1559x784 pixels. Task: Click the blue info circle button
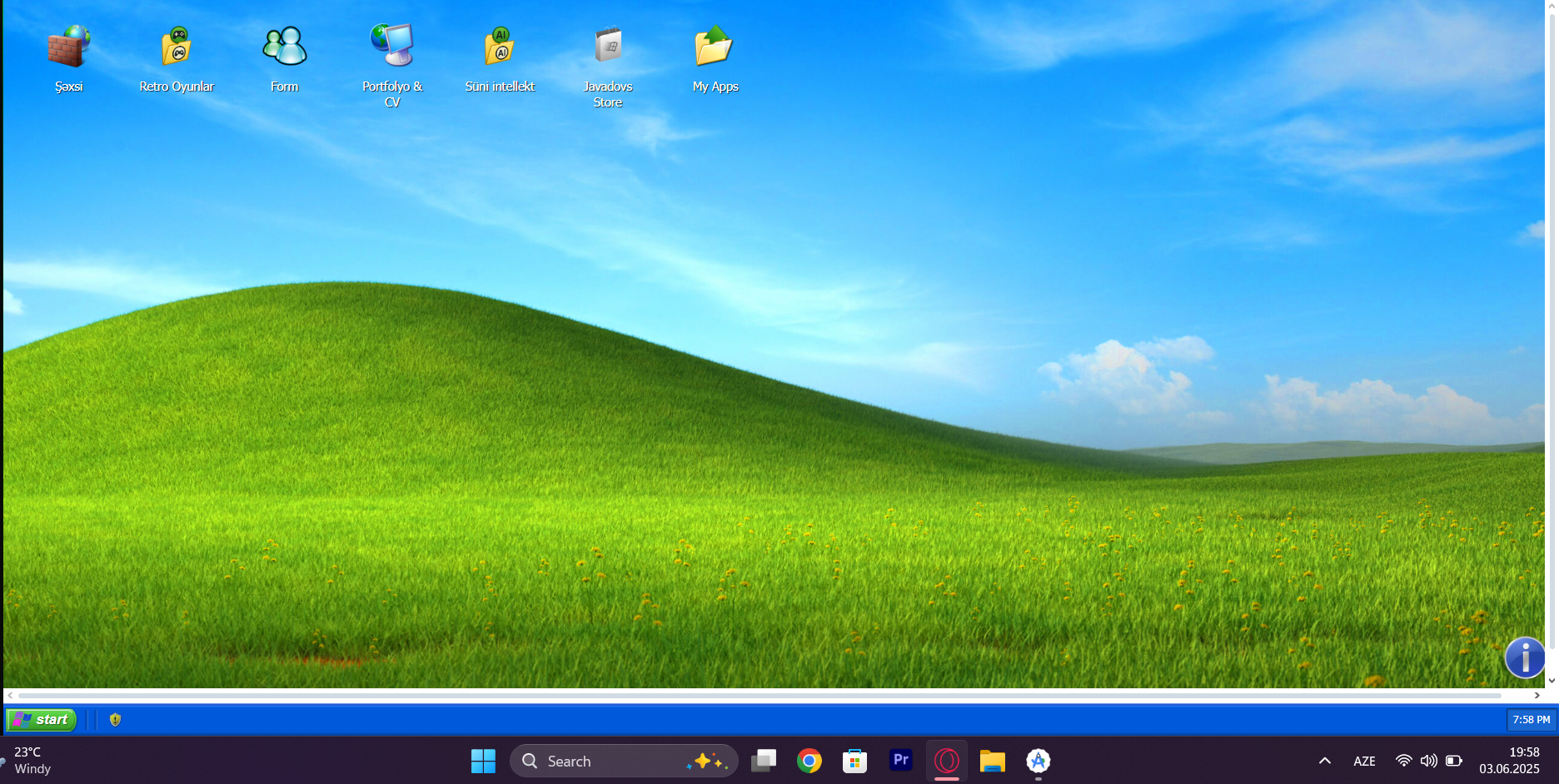click(1526, 657)
